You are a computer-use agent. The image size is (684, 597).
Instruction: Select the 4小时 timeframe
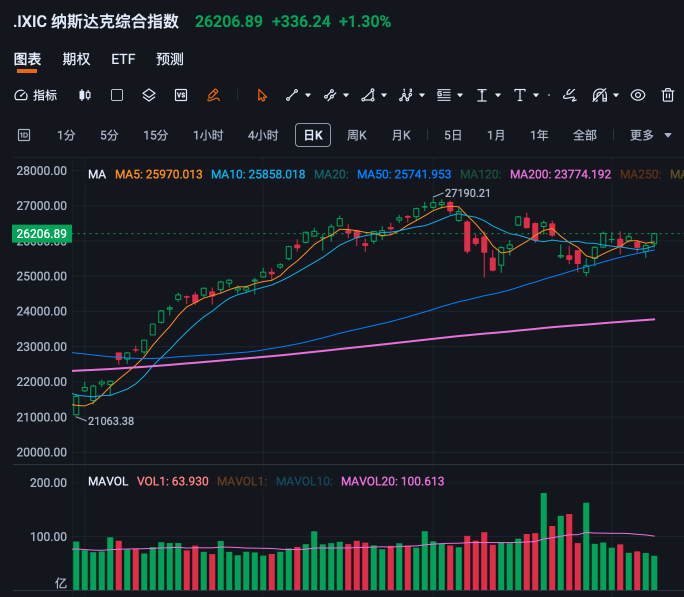tap(263, 135)
